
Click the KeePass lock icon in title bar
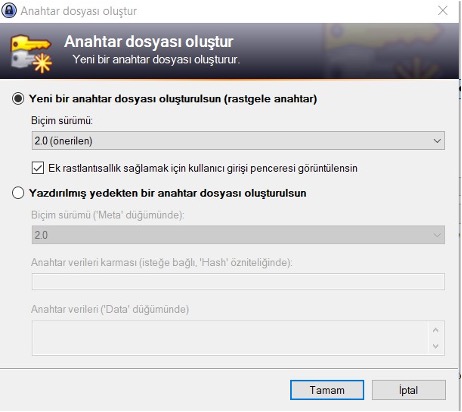click(x=9, y=11)
